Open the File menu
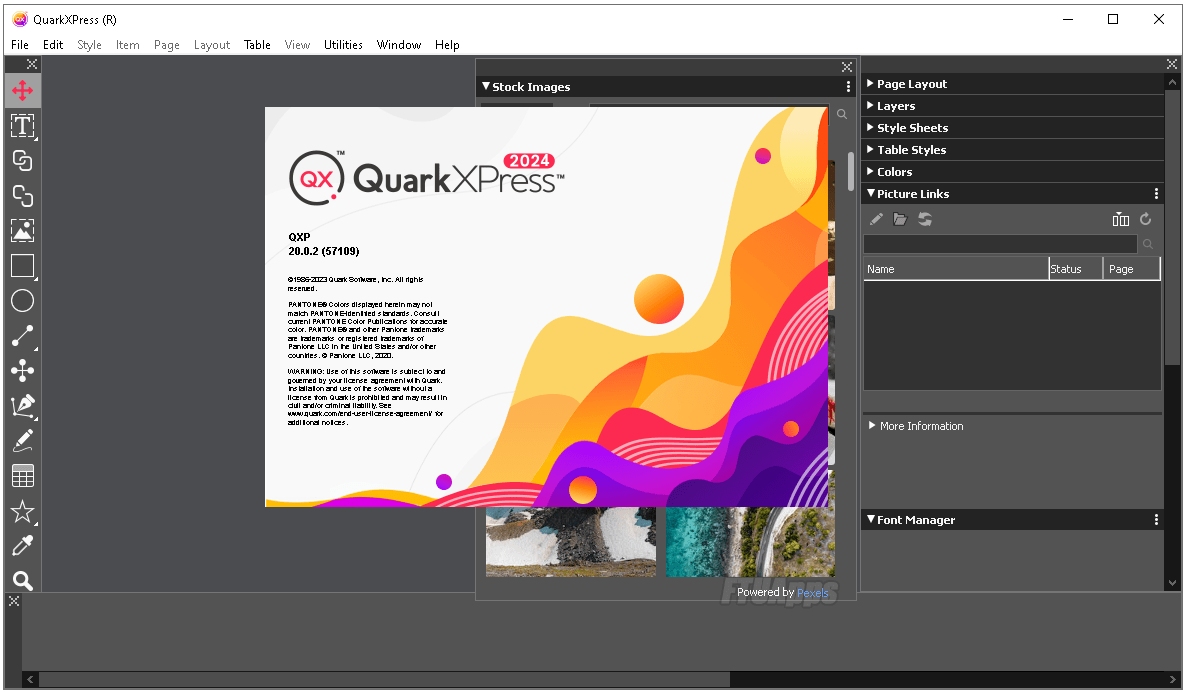 click(x=20, y=45)
